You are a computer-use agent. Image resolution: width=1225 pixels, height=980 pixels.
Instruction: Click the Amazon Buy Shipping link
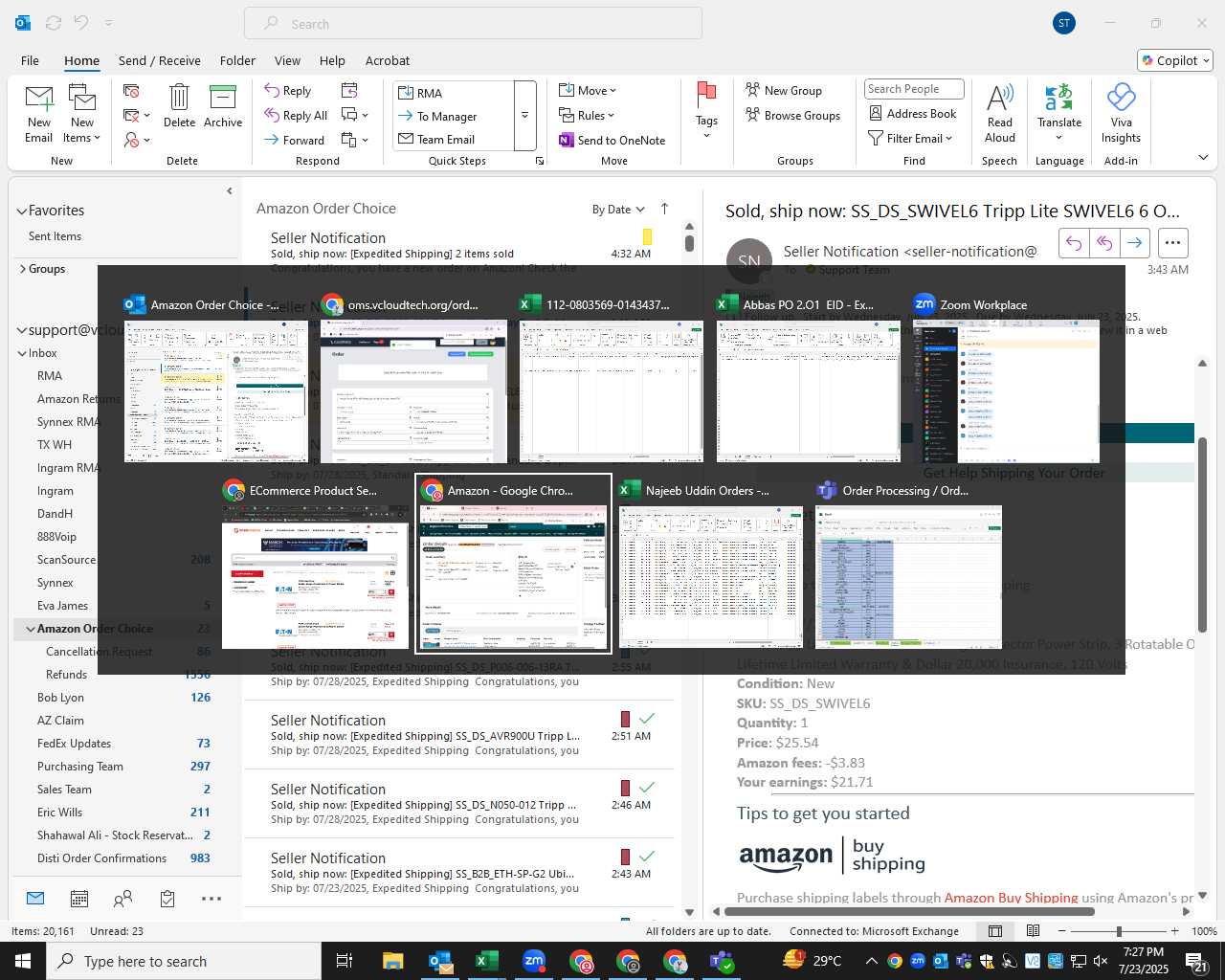1012,898
